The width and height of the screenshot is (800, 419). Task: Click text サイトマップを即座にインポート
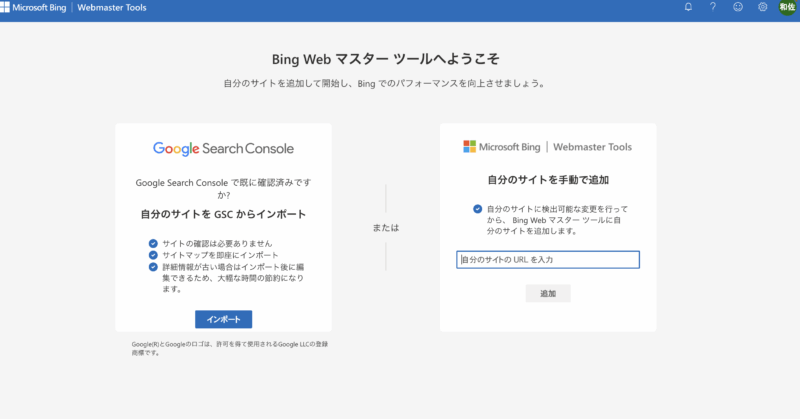tap(220, 255)
